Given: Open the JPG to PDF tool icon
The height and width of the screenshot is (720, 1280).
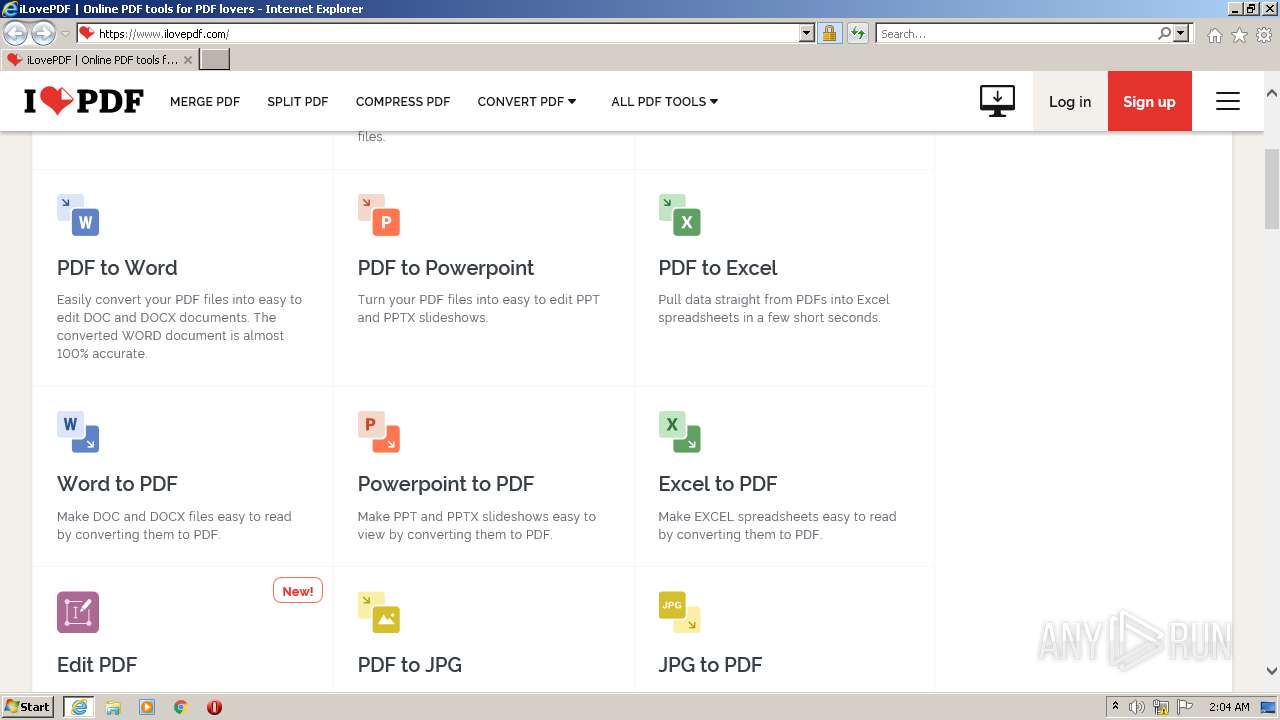Looking at the screenshot, I should [680, 612].
